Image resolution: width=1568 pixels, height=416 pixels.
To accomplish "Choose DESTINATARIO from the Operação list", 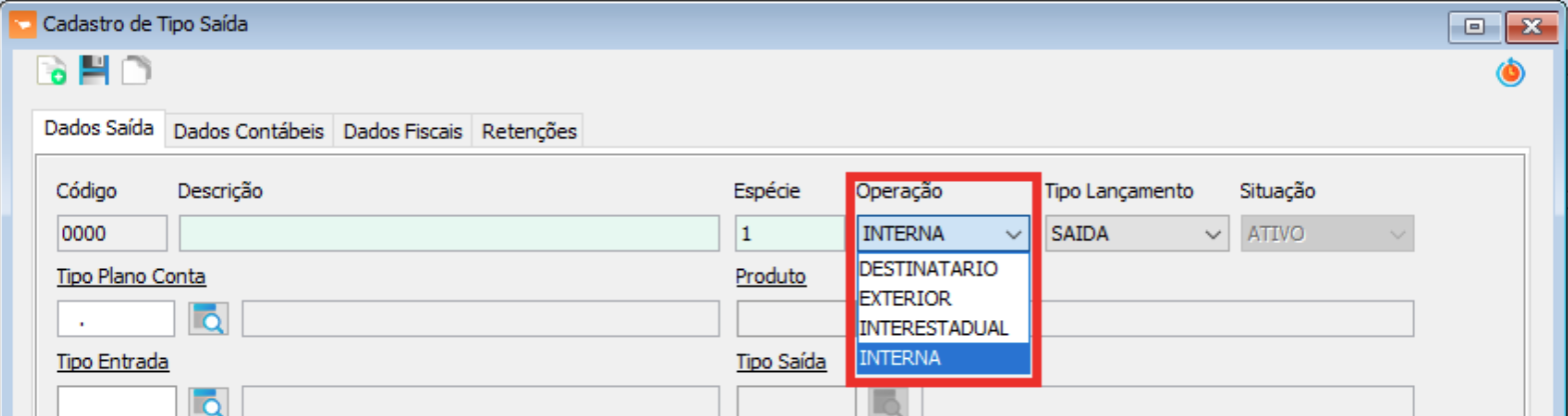I will (x=928, y=269).
